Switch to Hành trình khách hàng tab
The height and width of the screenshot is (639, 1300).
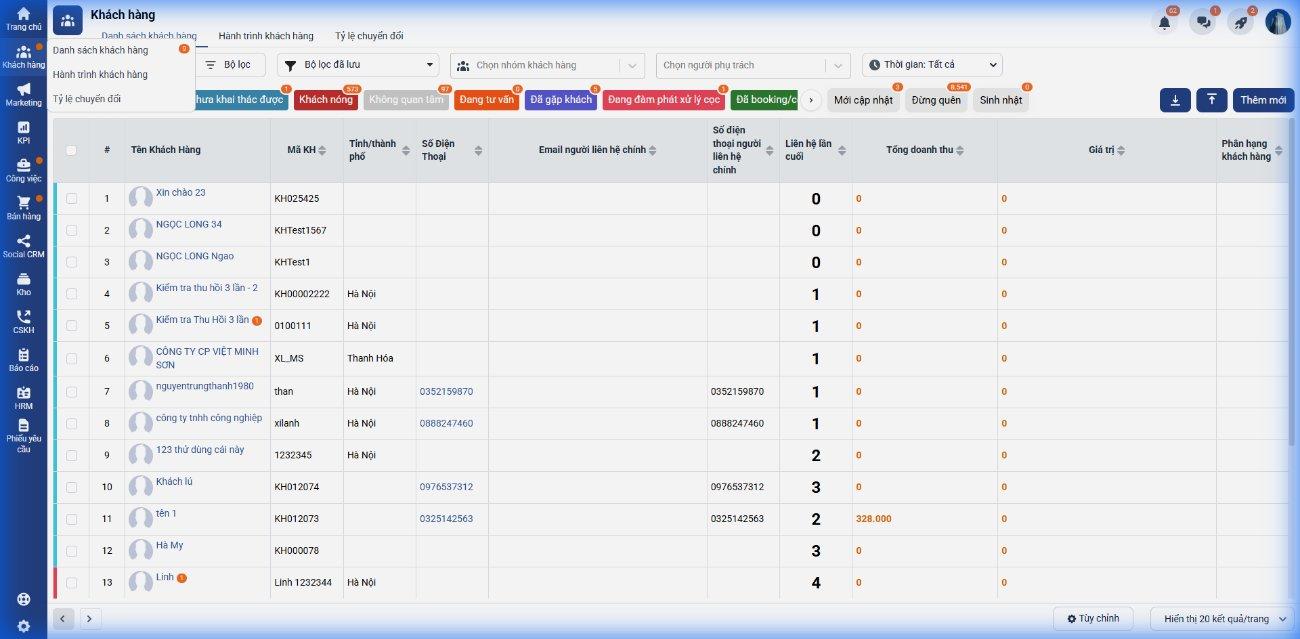pos(266,36)
